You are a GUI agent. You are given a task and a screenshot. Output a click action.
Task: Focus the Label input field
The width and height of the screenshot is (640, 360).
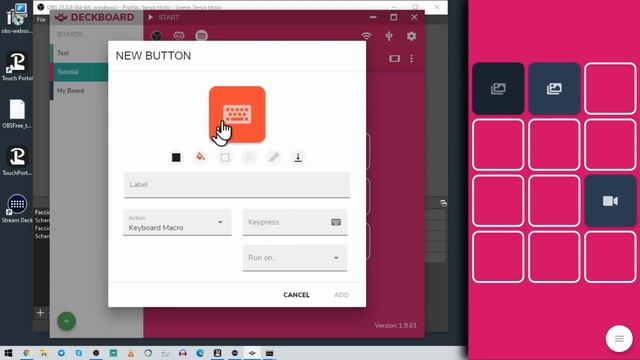237,185
